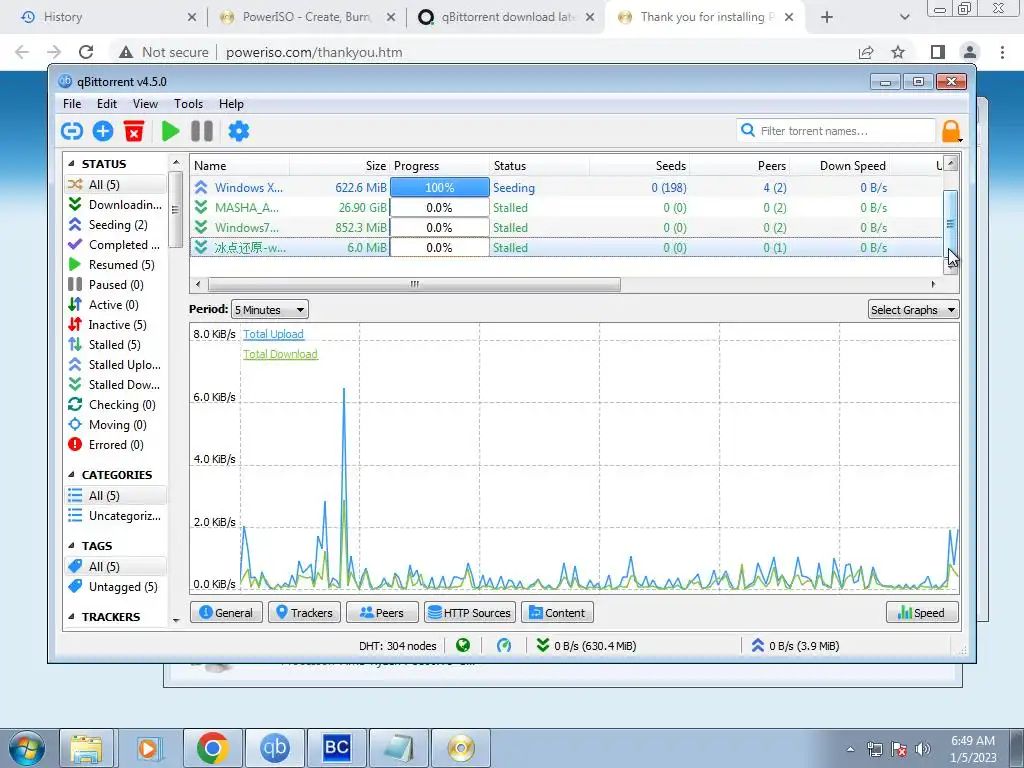1024x768 pixels.
Task: Click the 100% progress bar of Windows X
Action: click(440, 187)
